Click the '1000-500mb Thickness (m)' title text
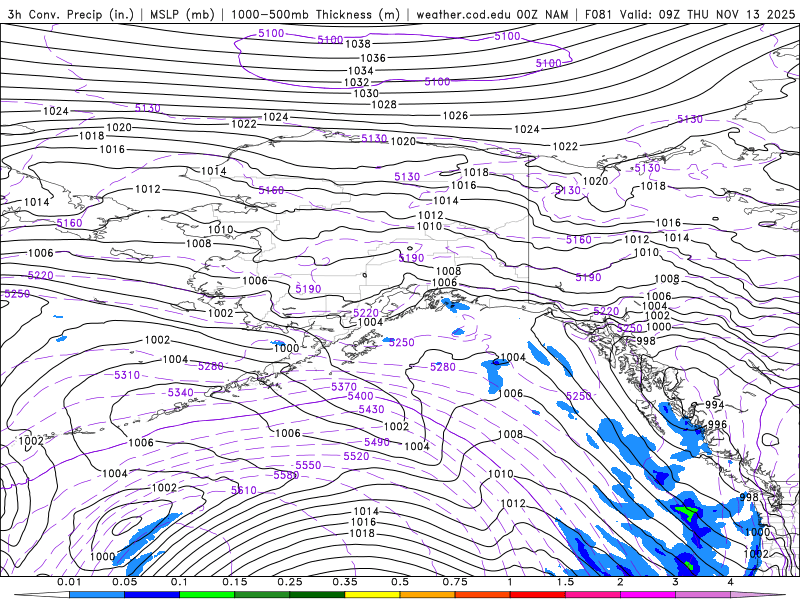Viewport: 800px width, 600px height. (315, 14)
